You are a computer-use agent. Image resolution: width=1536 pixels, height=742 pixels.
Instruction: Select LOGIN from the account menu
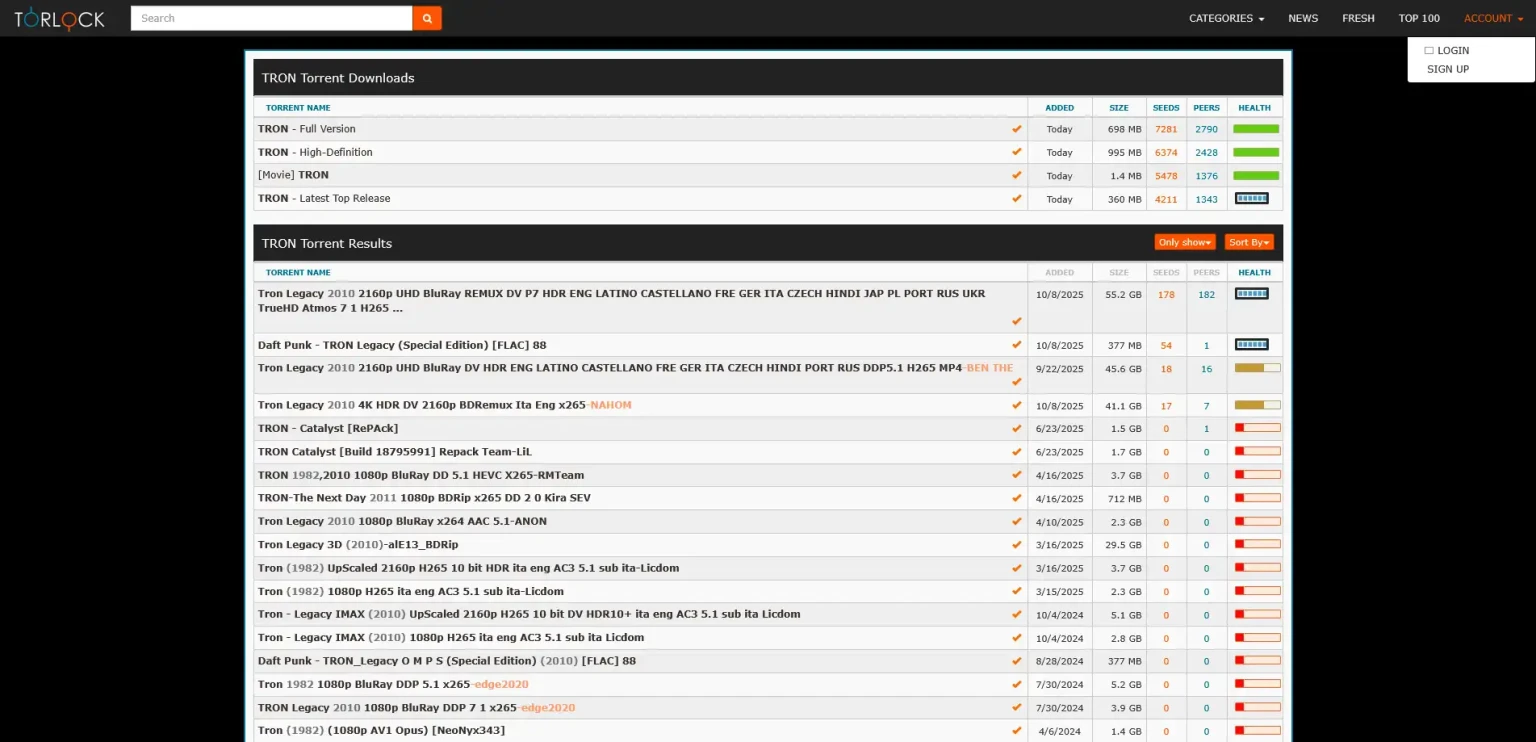click(x=1453, y=50)
